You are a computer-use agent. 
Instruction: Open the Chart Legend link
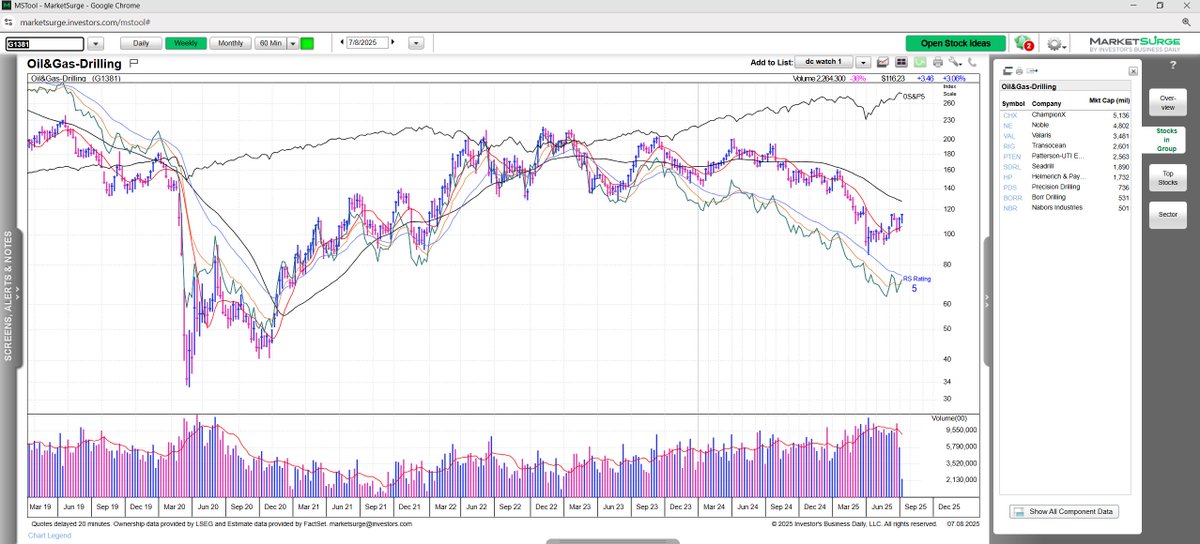click(x=51, y=536)
